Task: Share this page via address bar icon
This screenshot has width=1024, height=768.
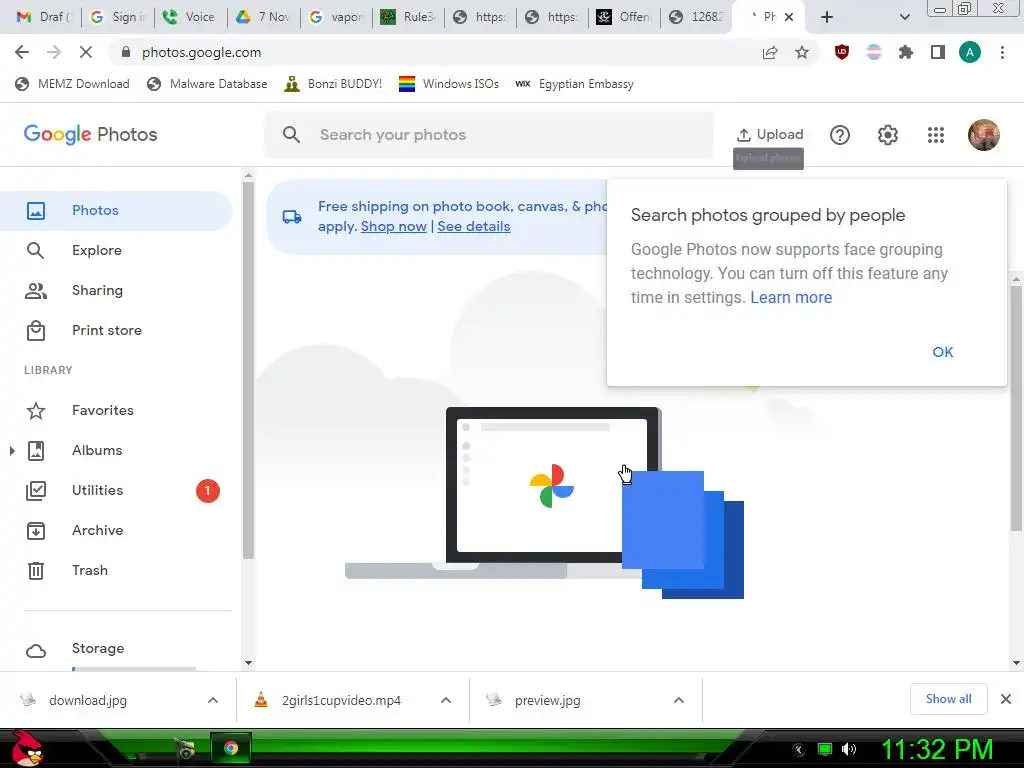Action: click(770, 52)
